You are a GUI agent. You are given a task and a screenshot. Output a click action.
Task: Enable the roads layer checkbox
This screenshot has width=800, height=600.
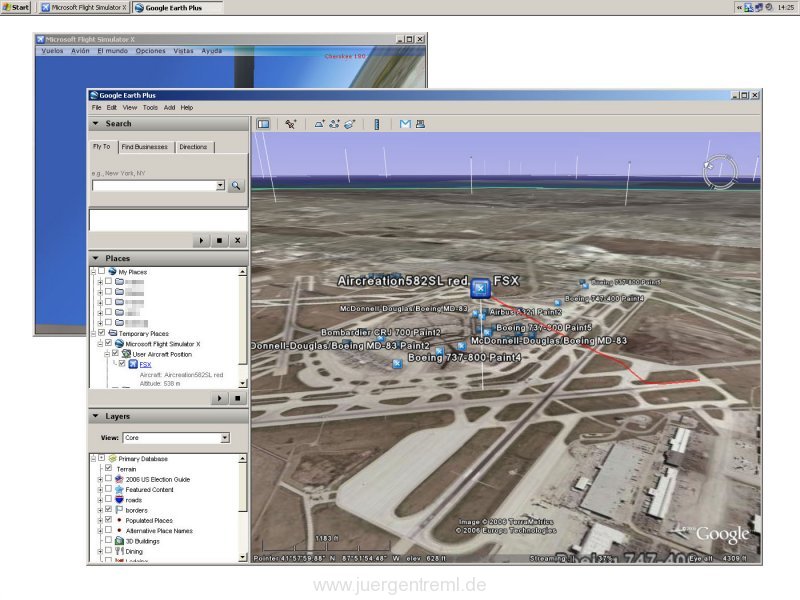click(x=108, y=499)
